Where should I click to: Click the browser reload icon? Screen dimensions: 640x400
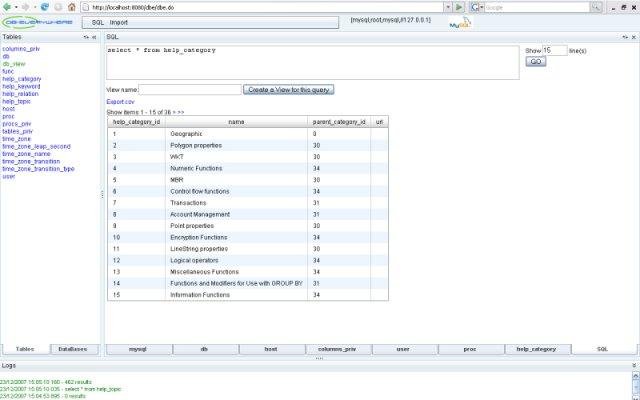point(43,6)
